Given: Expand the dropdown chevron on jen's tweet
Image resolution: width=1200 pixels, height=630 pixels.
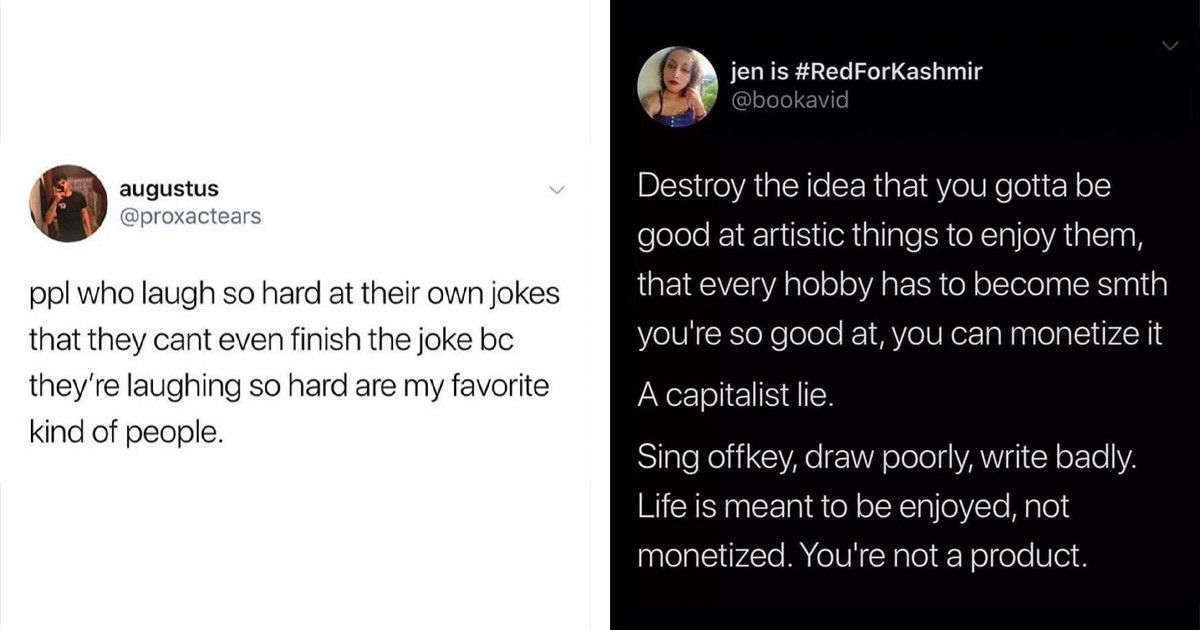Looking at the screenshot, I should 1171,44.
